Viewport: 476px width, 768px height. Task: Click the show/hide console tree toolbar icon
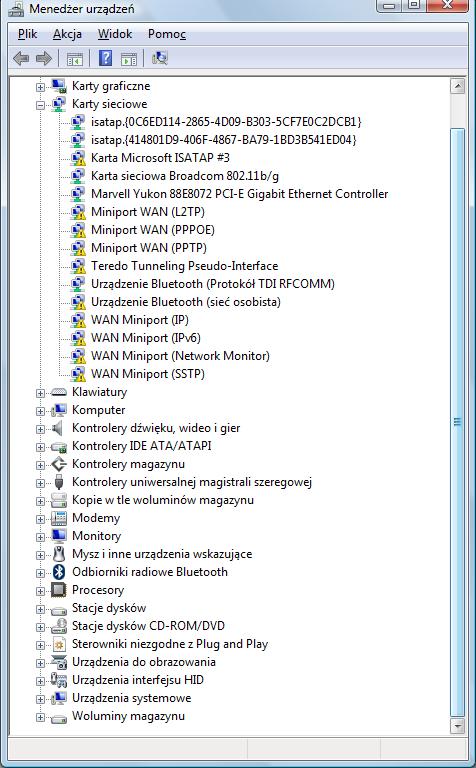click(x=74, y=59)
